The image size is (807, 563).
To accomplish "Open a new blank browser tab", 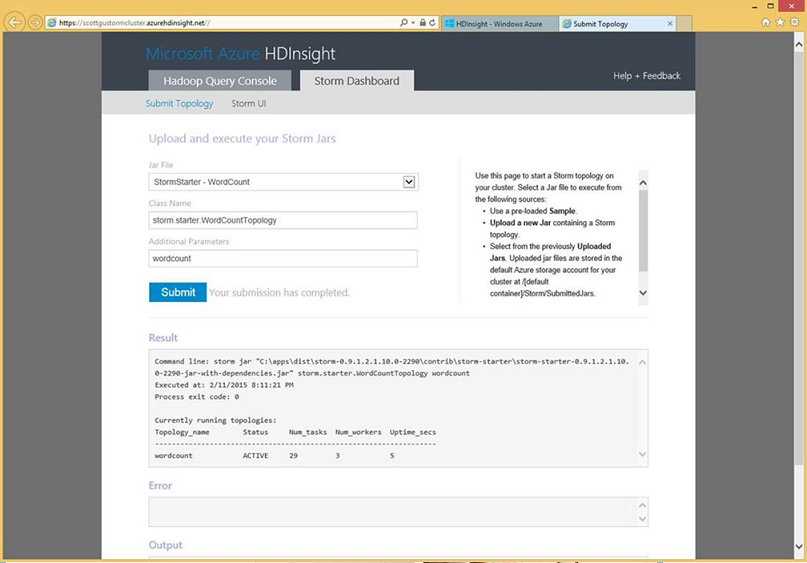I will click(x=684, y=24).
